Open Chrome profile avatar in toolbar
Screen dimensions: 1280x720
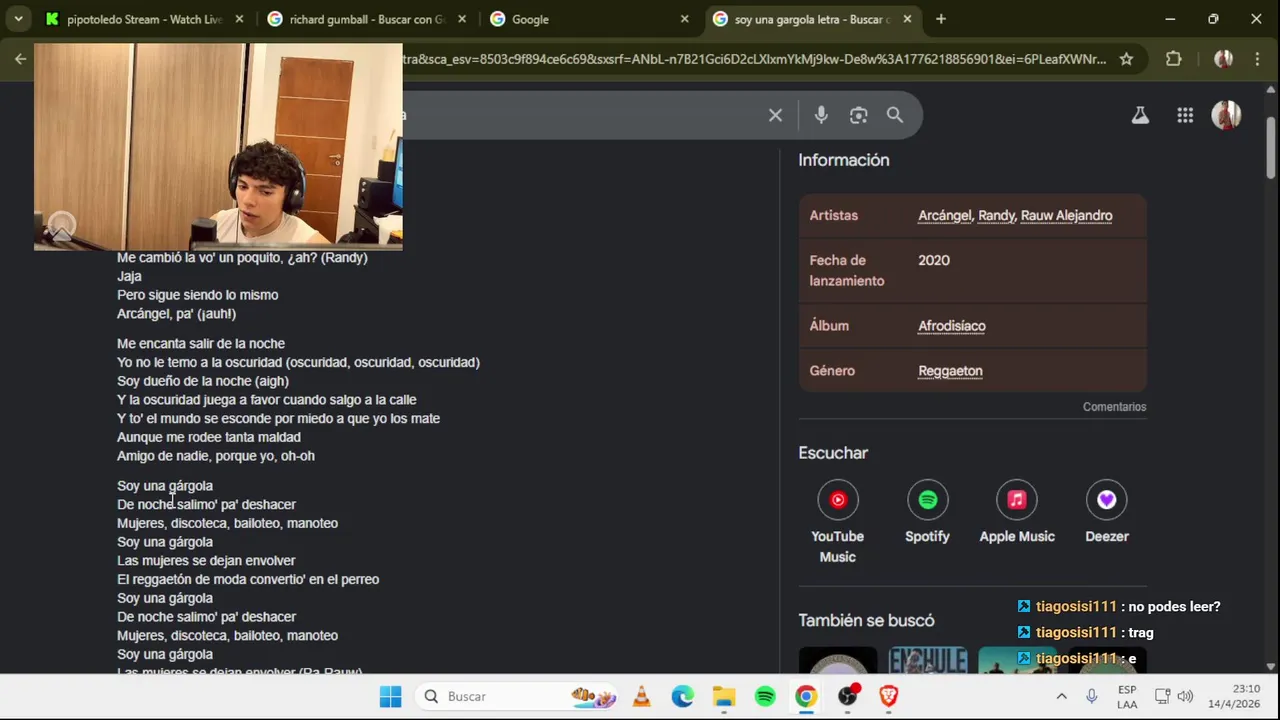(x=1223, y=59)
